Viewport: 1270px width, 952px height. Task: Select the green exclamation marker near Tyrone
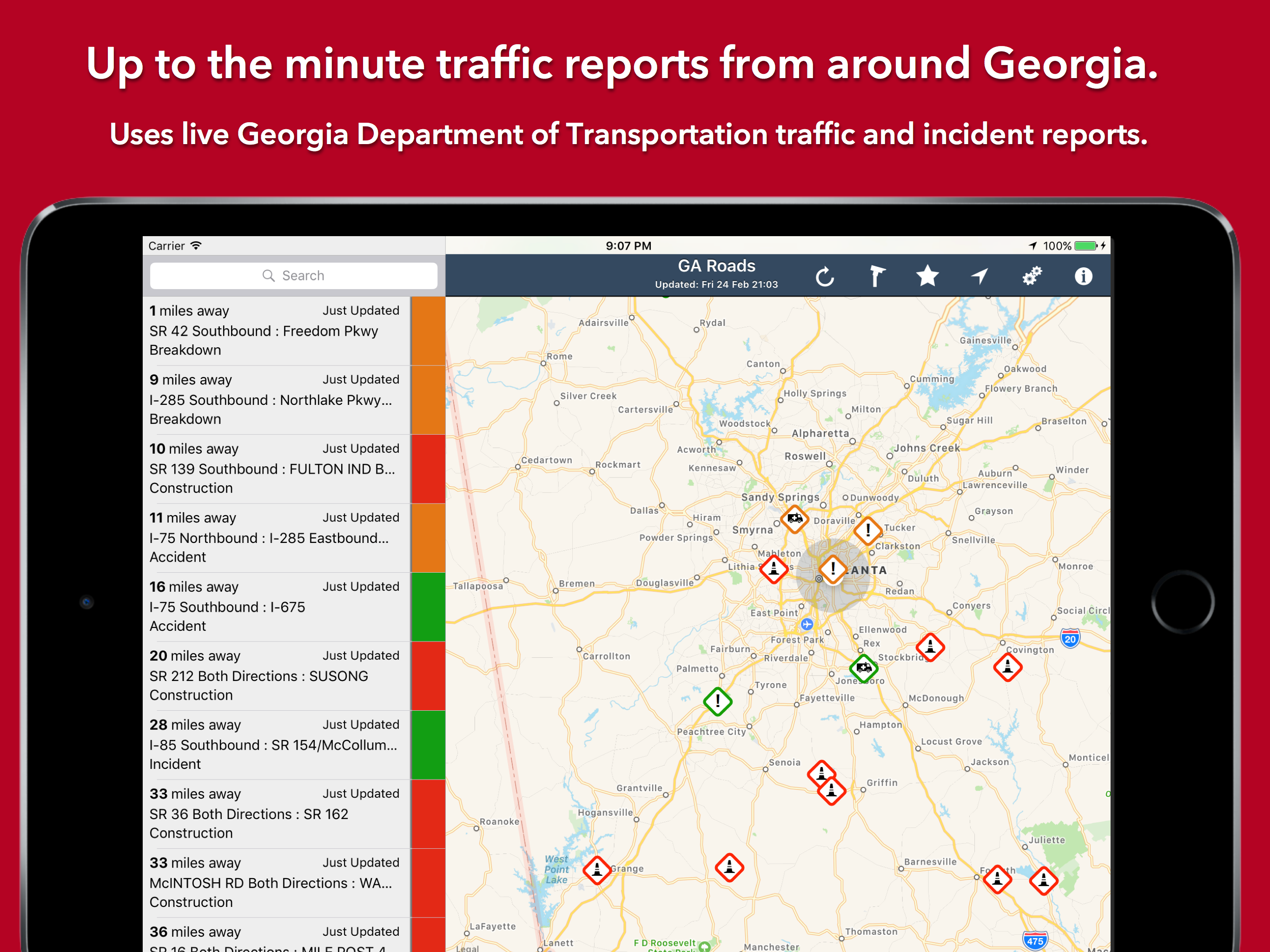click(x=717, y=701)
